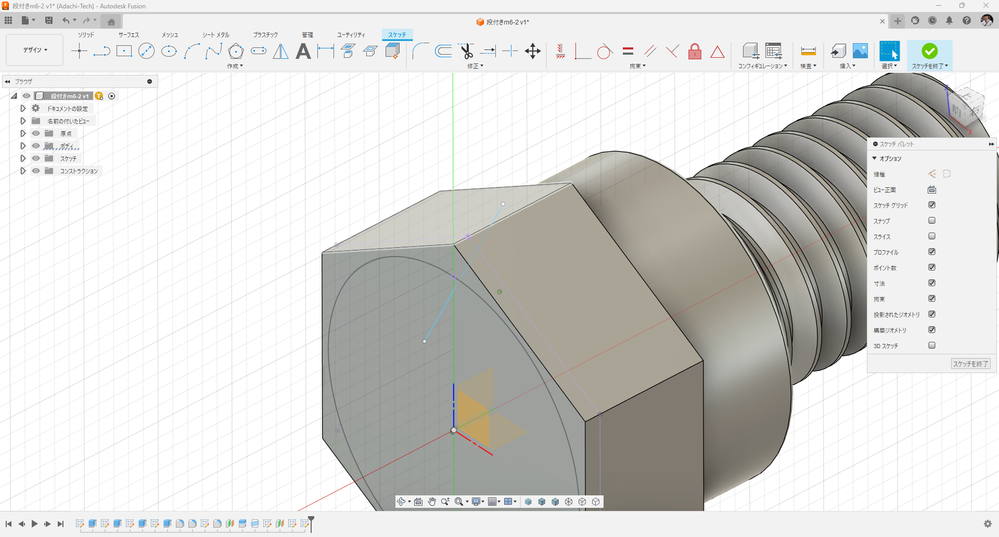Open the Help question mark icon
Screen dimensions: 999x537
[x=967, y=21]
